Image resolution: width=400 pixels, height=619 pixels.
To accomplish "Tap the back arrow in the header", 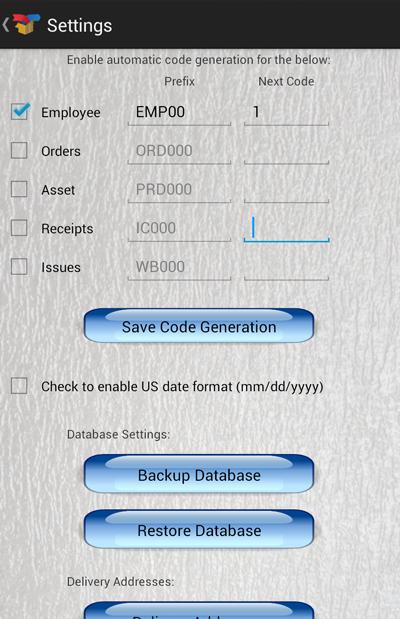I will [6, 25].
